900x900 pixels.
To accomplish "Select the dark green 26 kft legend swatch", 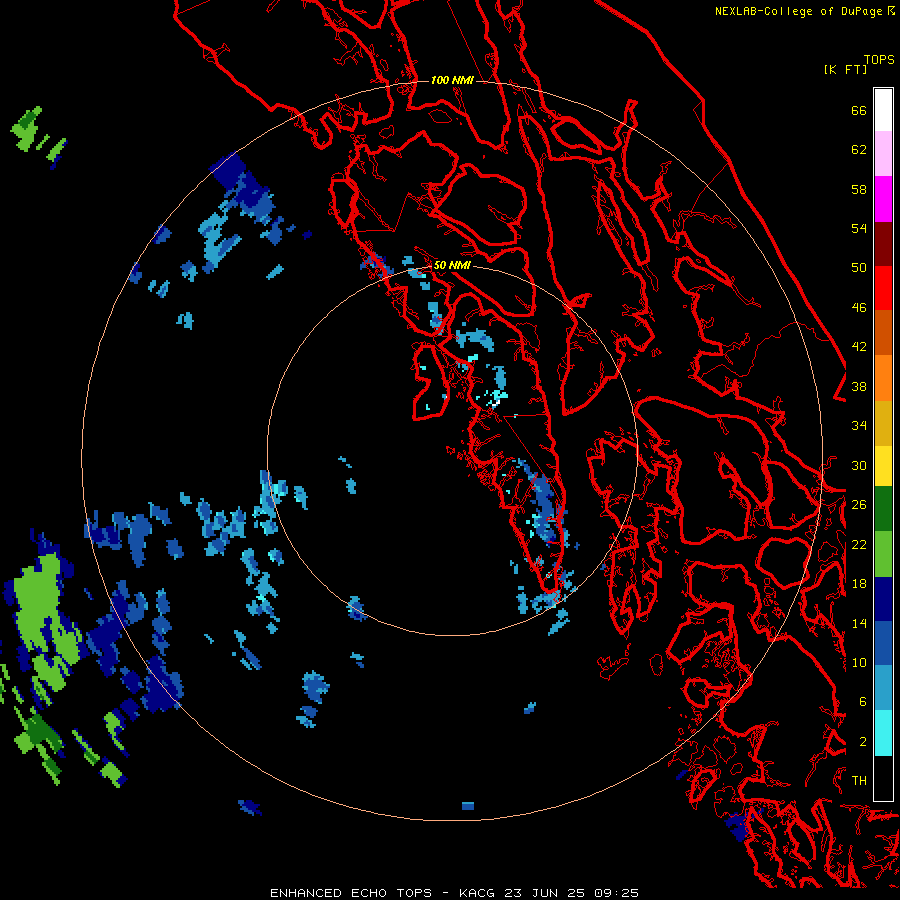I will (883, 509).
